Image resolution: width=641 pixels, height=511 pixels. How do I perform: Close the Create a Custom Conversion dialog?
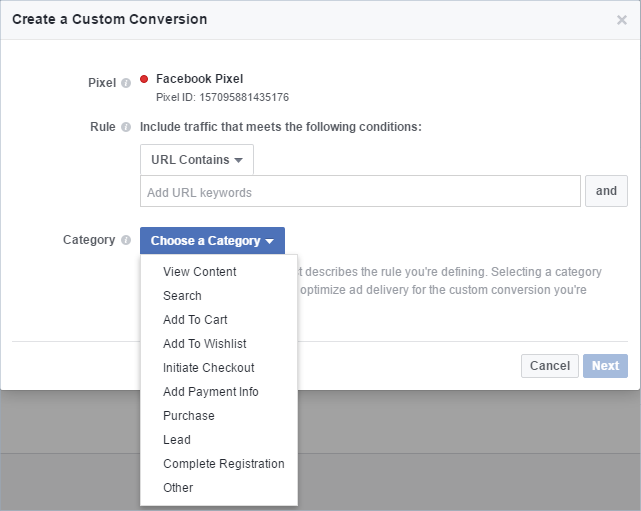621,20
